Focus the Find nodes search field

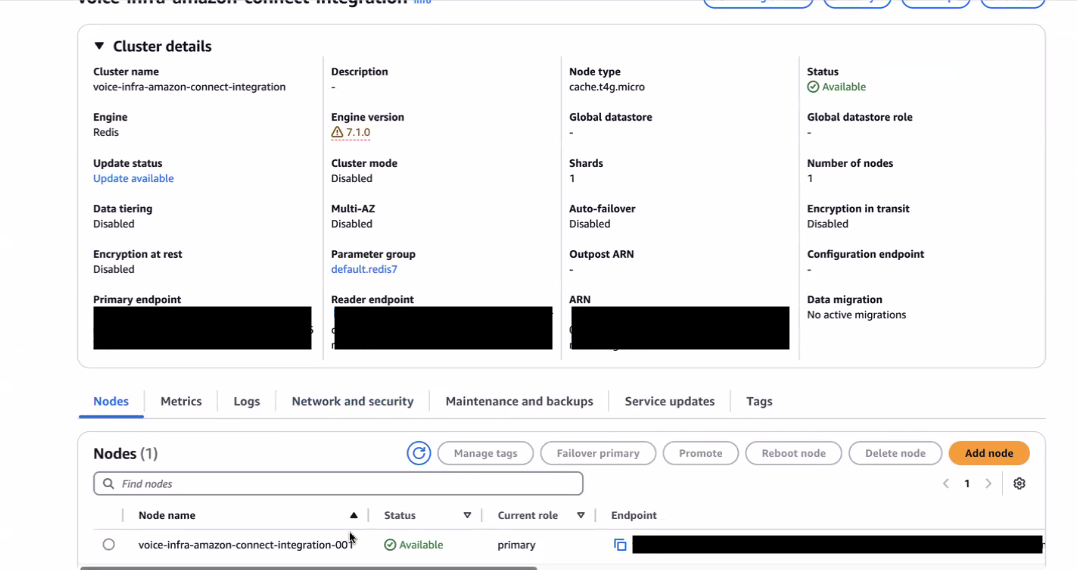pyautogui.click(x=338, y=483)
